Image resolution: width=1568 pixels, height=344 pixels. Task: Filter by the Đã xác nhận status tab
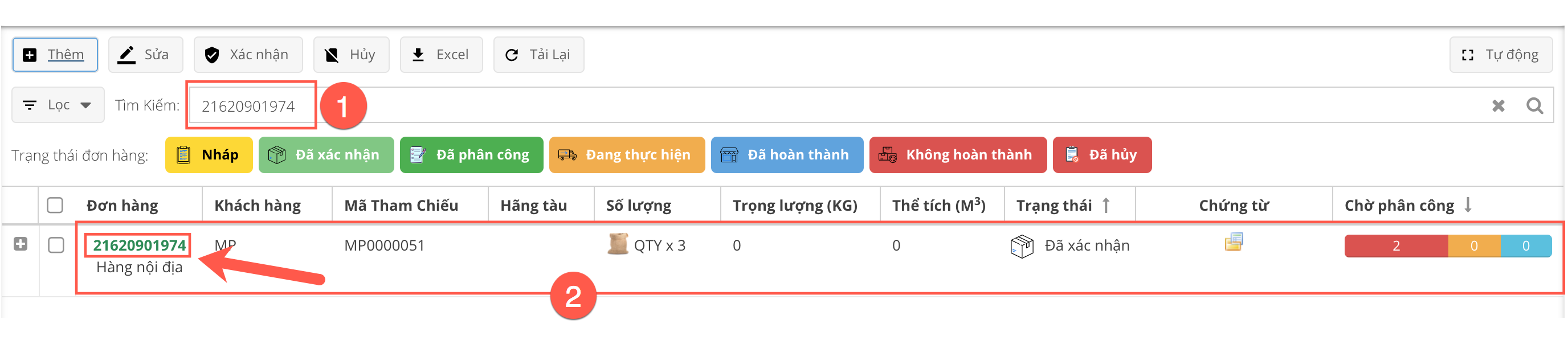point(326,155)
